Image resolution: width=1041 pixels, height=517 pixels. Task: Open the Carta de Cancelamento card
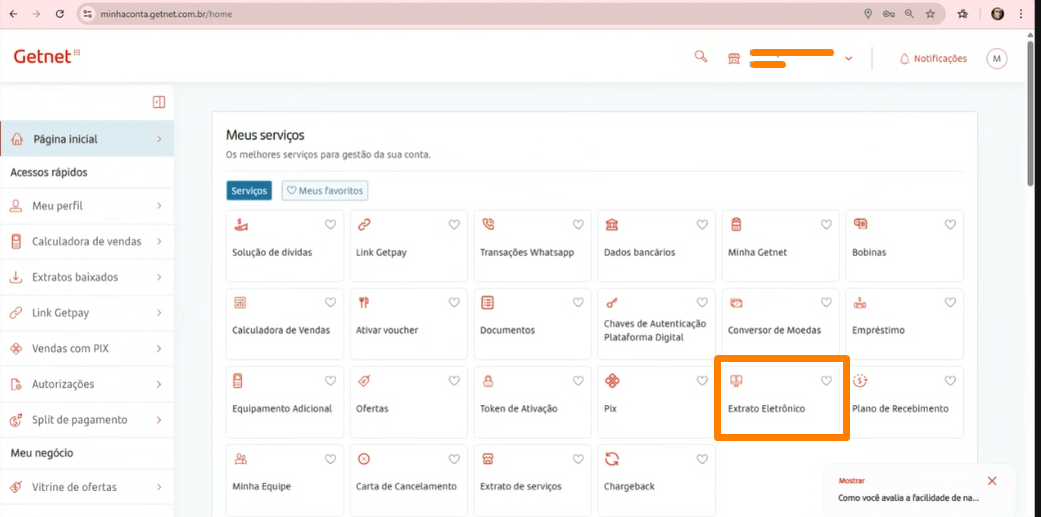pos(409,480)
